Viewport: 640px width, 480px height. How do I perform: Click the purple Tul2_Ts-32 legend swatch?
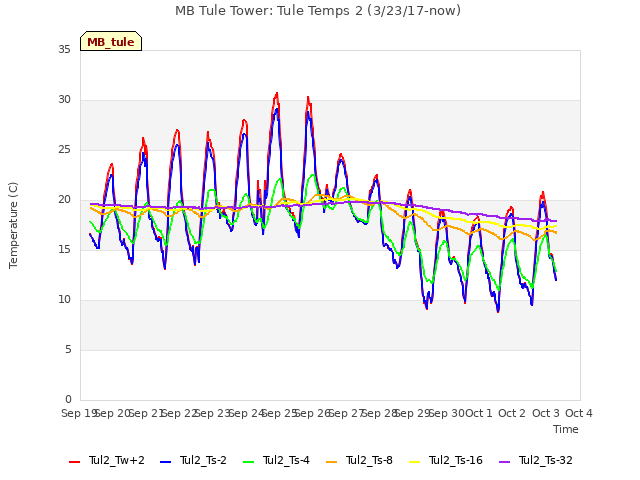click(504, 462)
